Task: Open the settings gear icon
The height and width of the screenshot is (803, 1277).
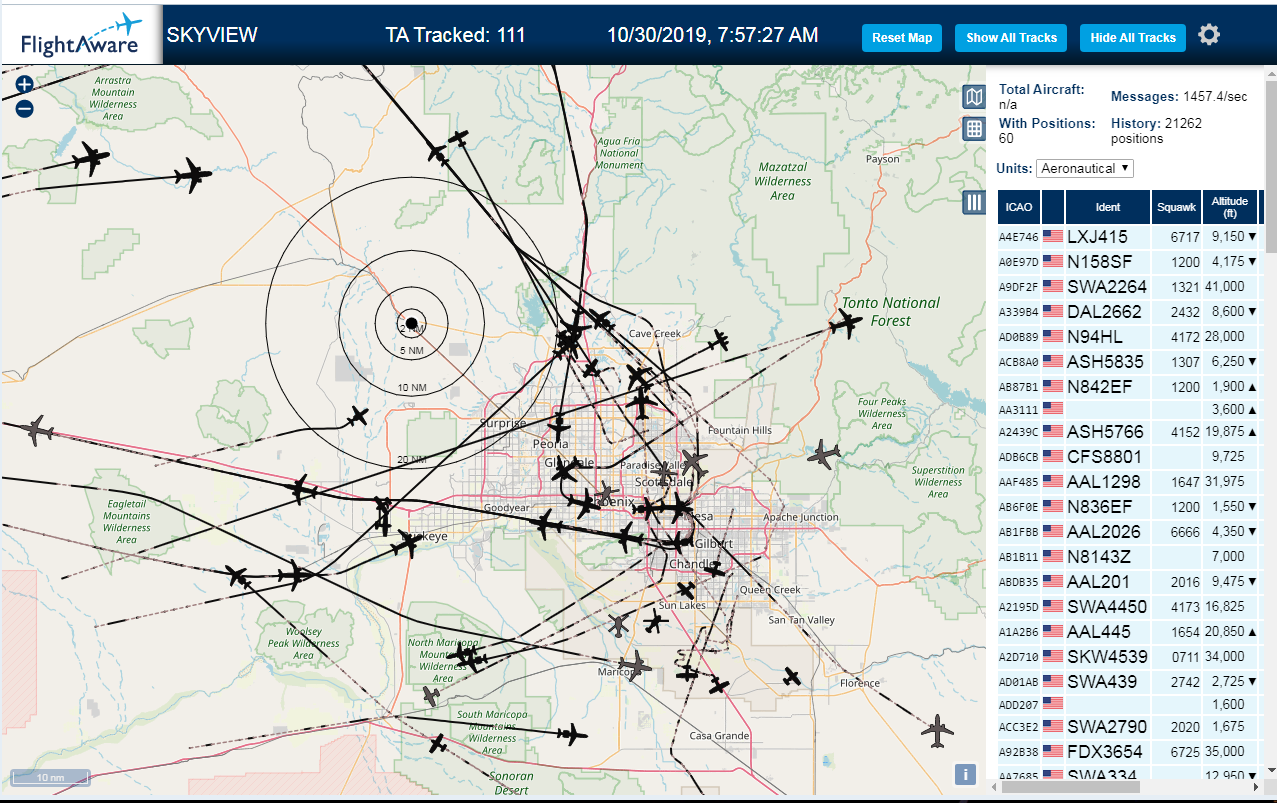Action: [x=1209, y=35]
